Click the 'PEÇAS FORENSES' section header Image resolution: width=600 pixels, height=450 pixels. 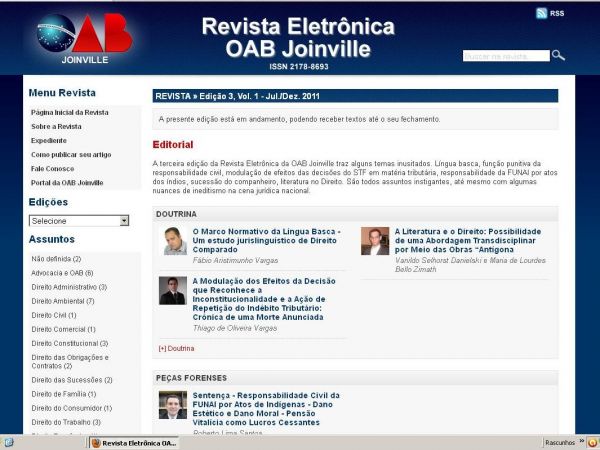click(191, 378)
